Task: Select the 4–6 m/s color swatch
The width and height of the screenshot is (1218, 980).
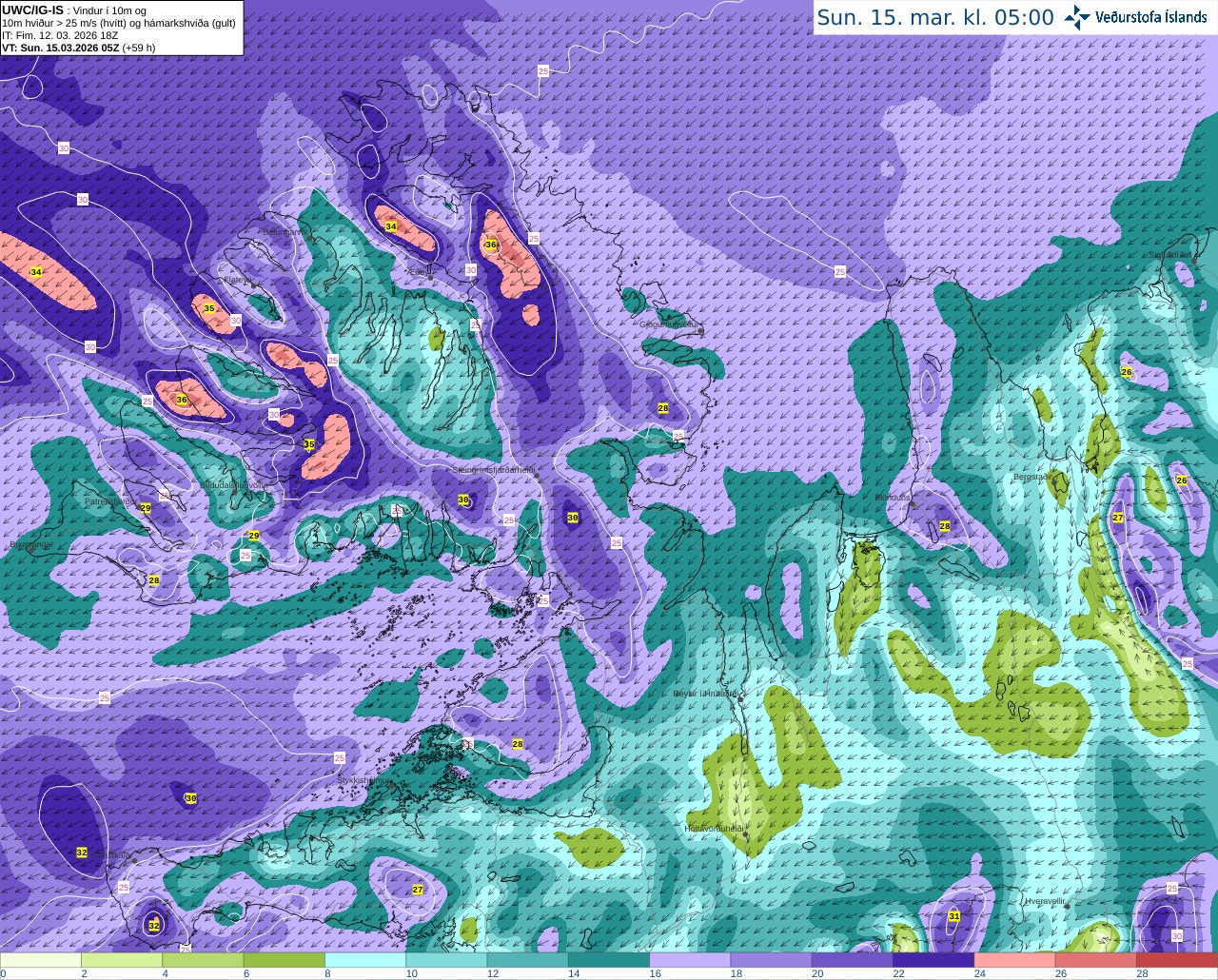Action: tap(205, 960)
